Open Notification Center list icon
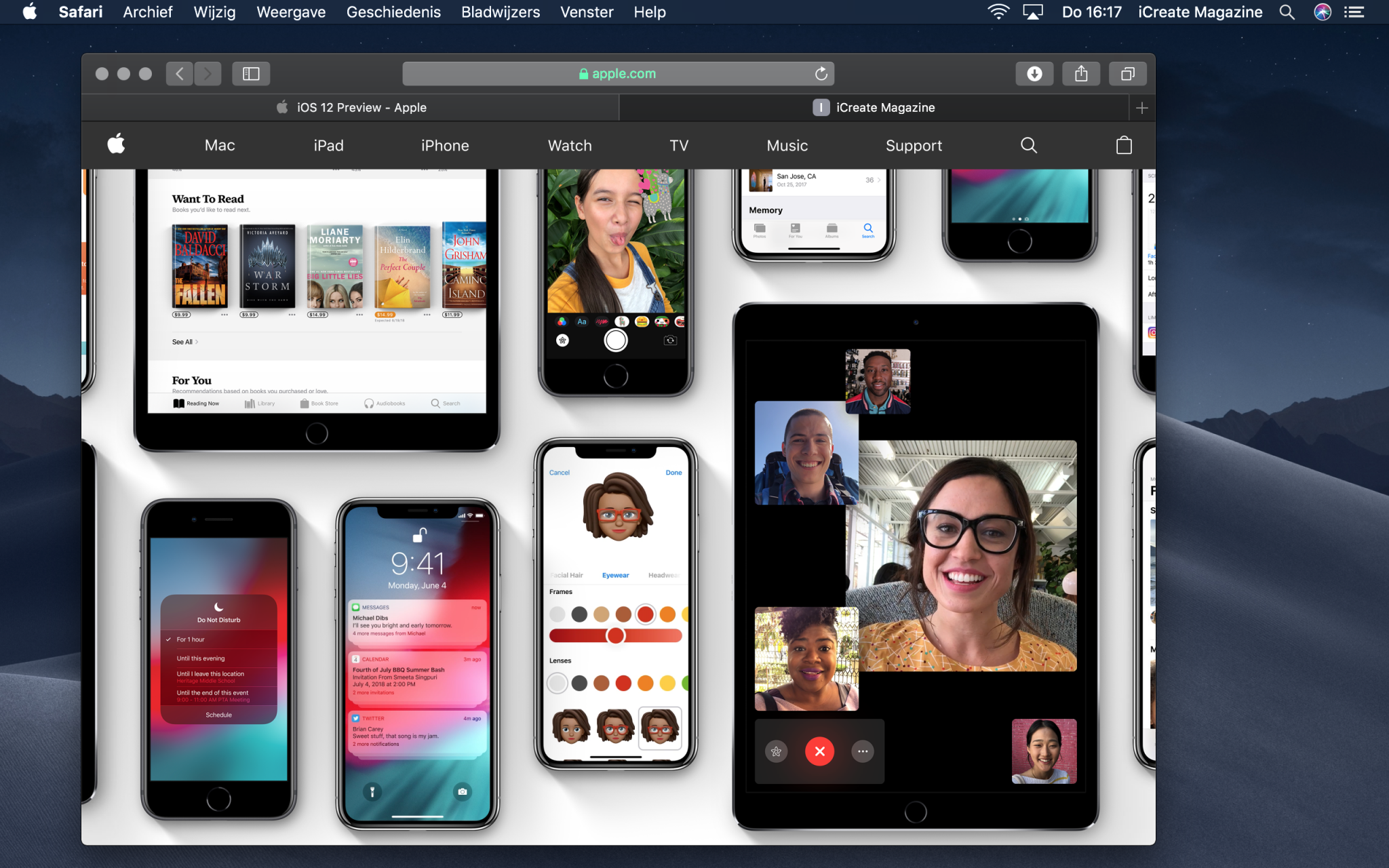Viewport: 1389px width, 868px height. (1354, 12)
